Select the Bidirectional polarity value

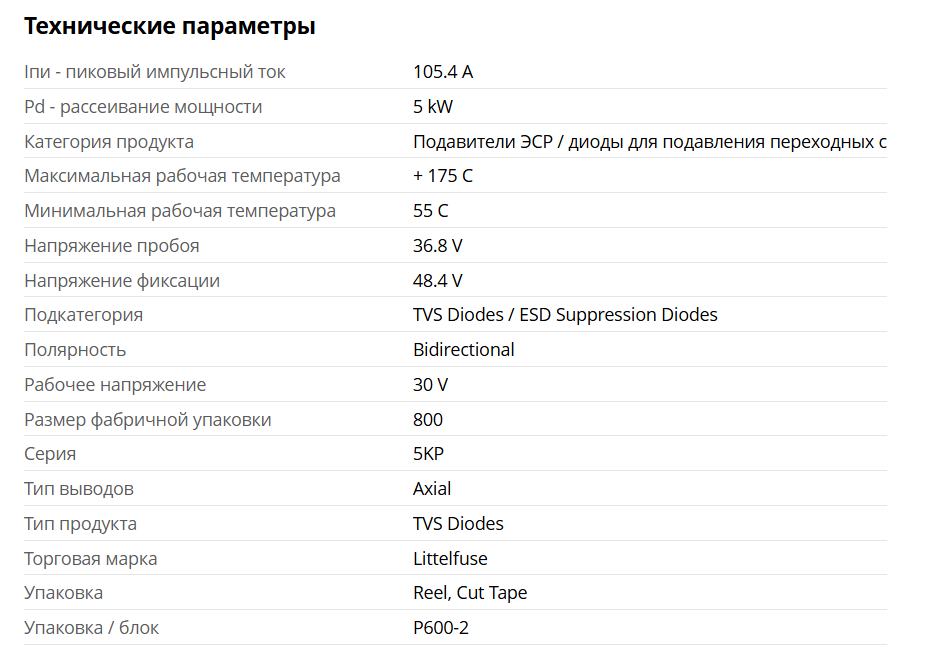464,350
